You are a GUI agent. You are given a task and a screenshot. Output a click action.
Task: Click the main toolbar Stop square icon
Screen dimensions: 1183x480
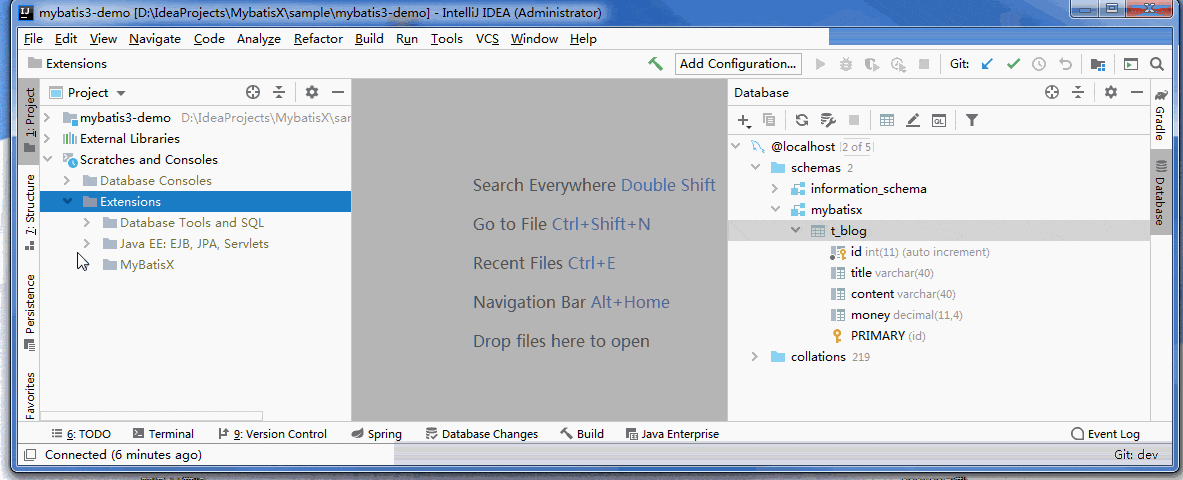tap(923, 64)
